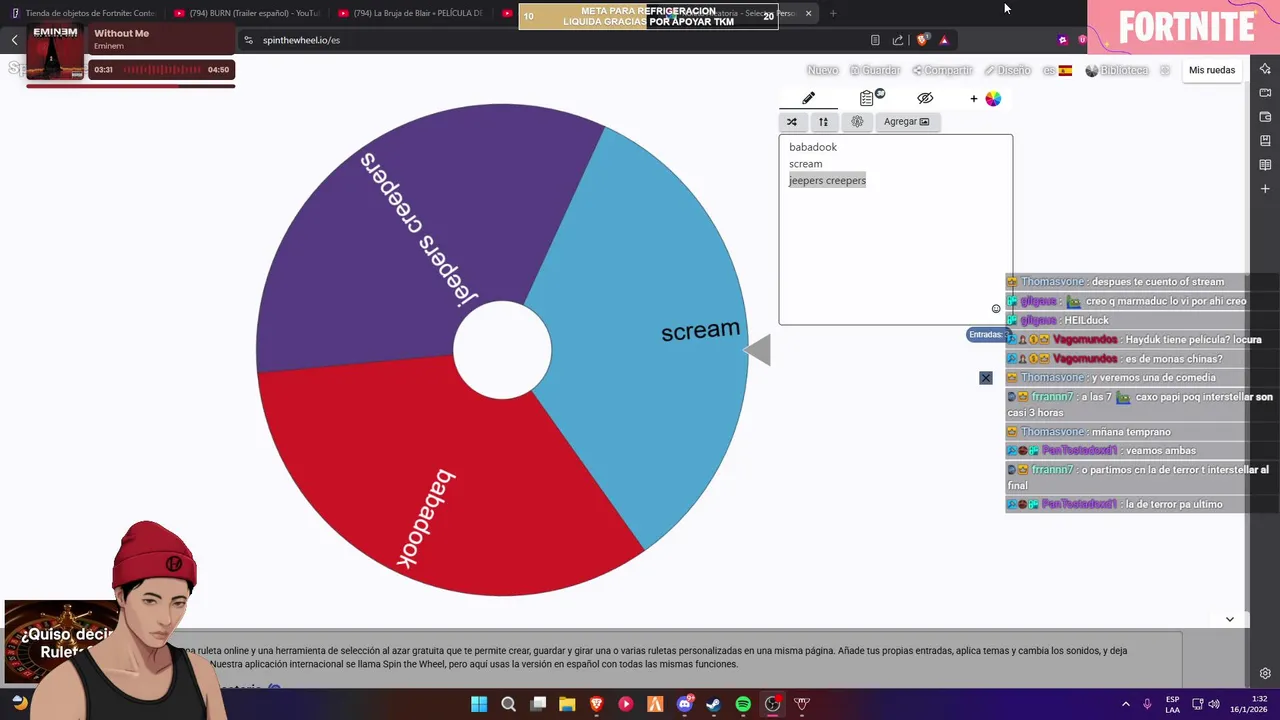Click Guardar to save the wheel
Screen dimensions: 1280x720
pos(875,70)
